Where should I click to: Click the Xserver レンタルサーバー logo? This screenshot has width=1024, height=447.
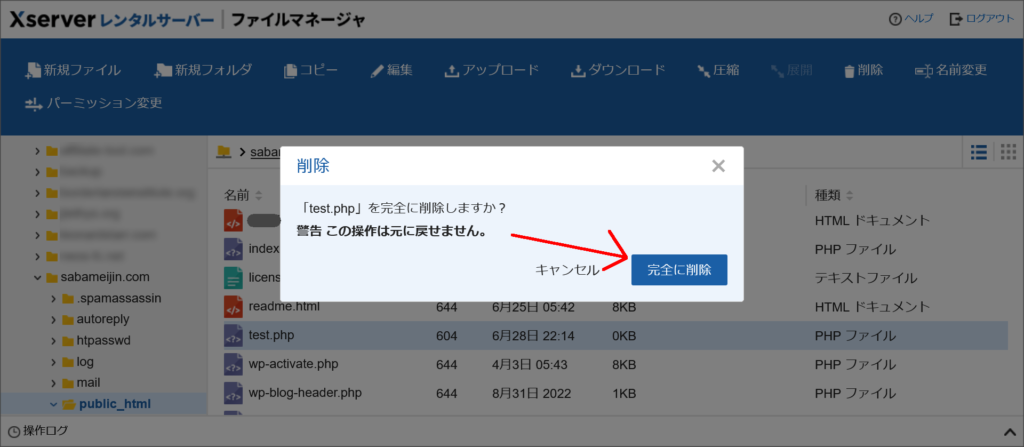112,20
